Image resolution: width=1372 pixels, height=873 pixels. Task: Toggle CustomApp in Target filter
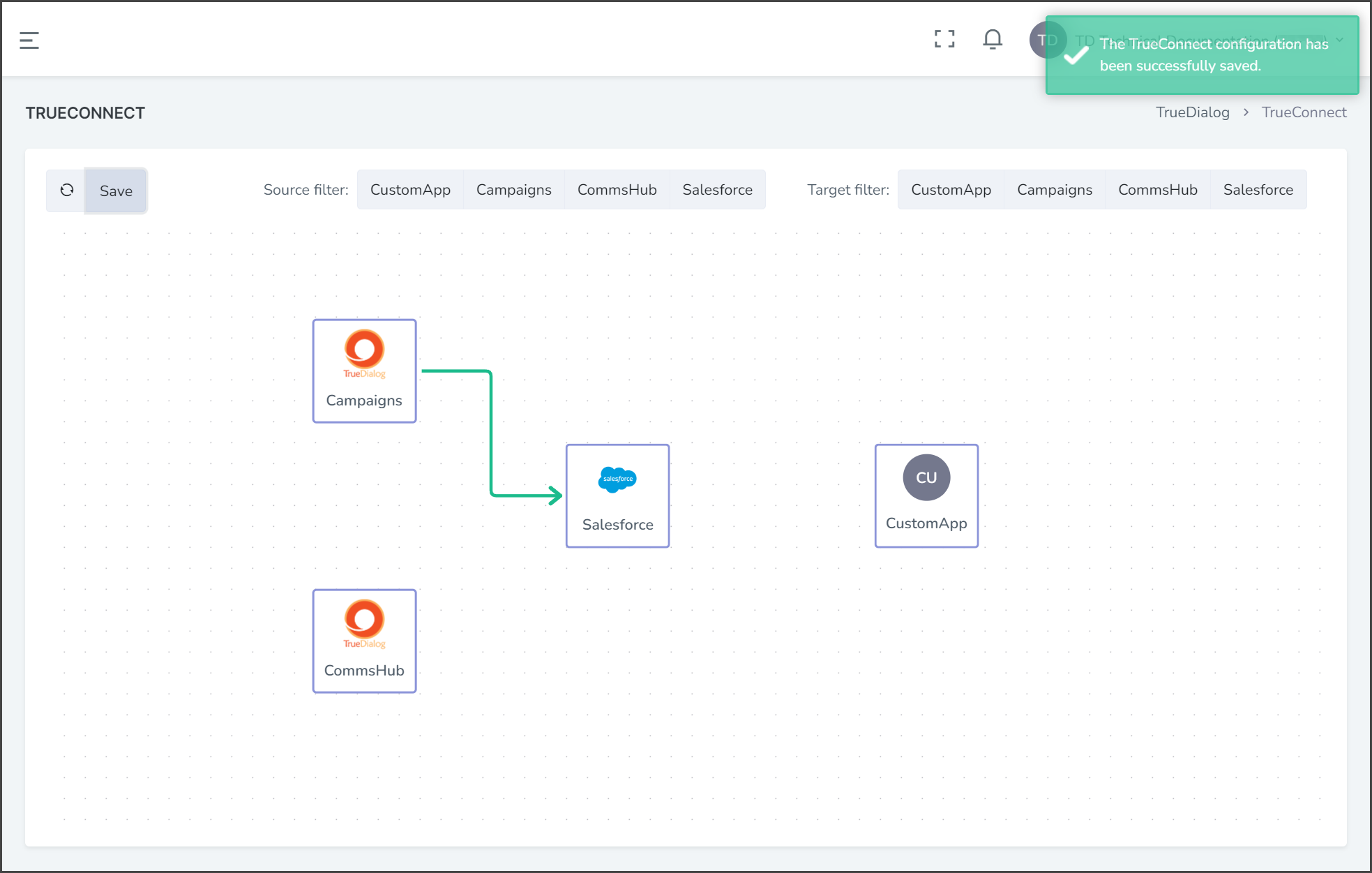pos(951,189)
